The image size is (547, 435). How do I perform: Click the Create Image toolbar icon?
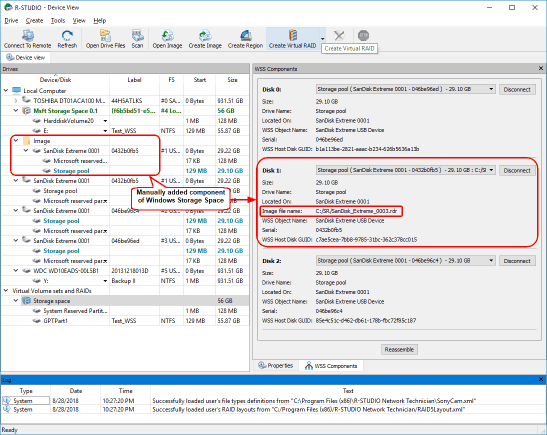205,36
